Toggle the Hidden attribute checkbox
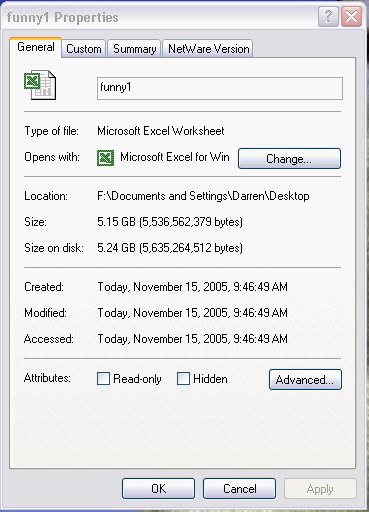Image resolution: width=369 pixels, height=512 pixels. point(183,379)
